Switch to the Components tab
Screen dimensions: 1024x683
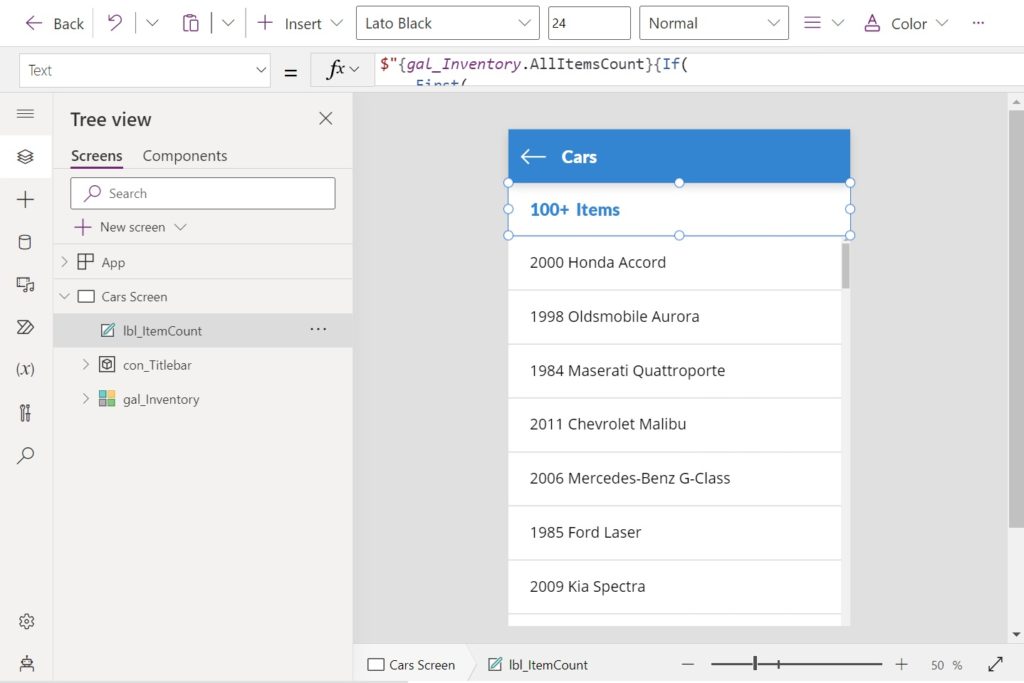(185, 156)
